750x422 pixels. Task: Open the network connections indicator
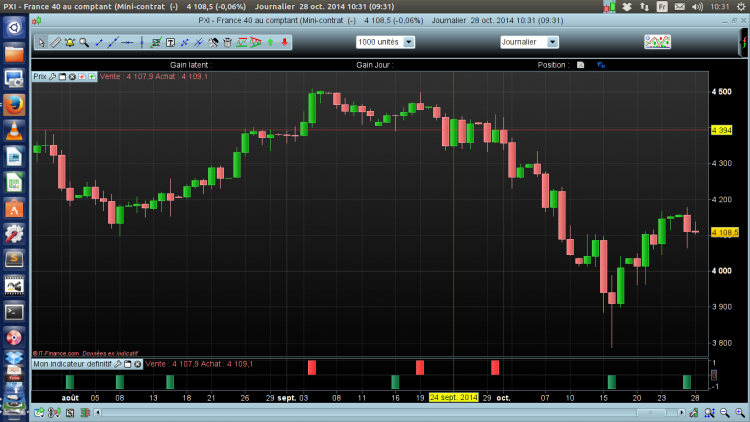(644, 7)
